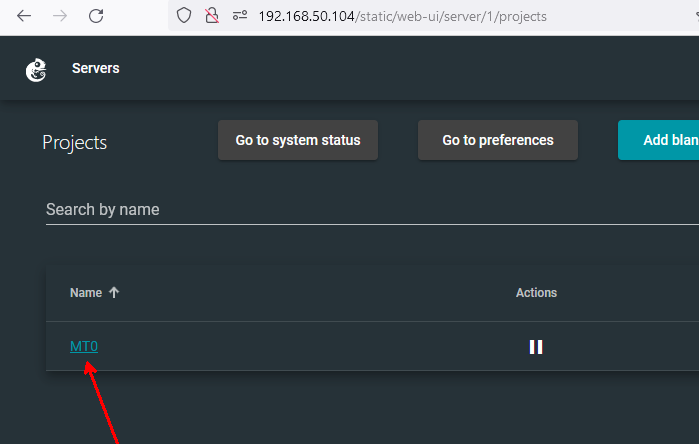Screen dimensions: 699x444
Task: Open the tracking protection shield icon
Action: point(183,16)
